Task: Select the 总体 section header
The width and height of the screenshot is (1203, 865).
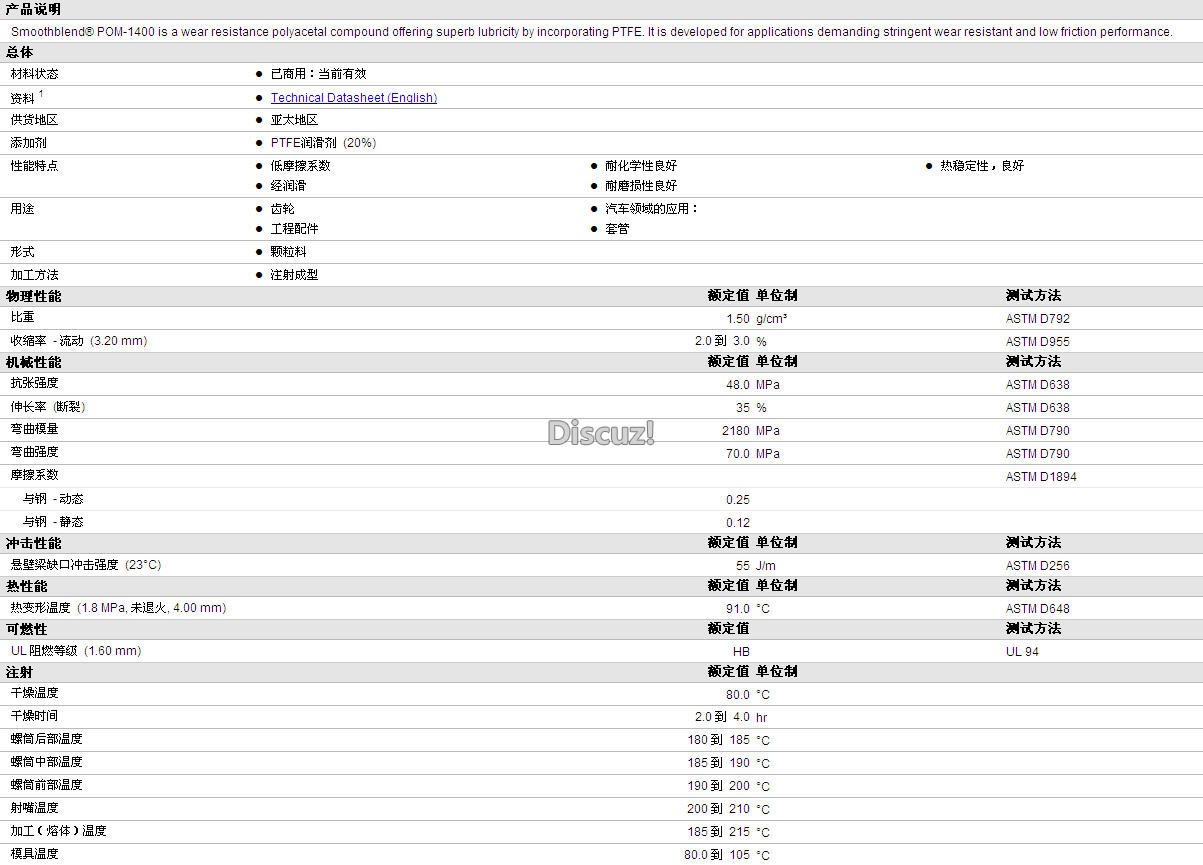Action: click(20, 52)
